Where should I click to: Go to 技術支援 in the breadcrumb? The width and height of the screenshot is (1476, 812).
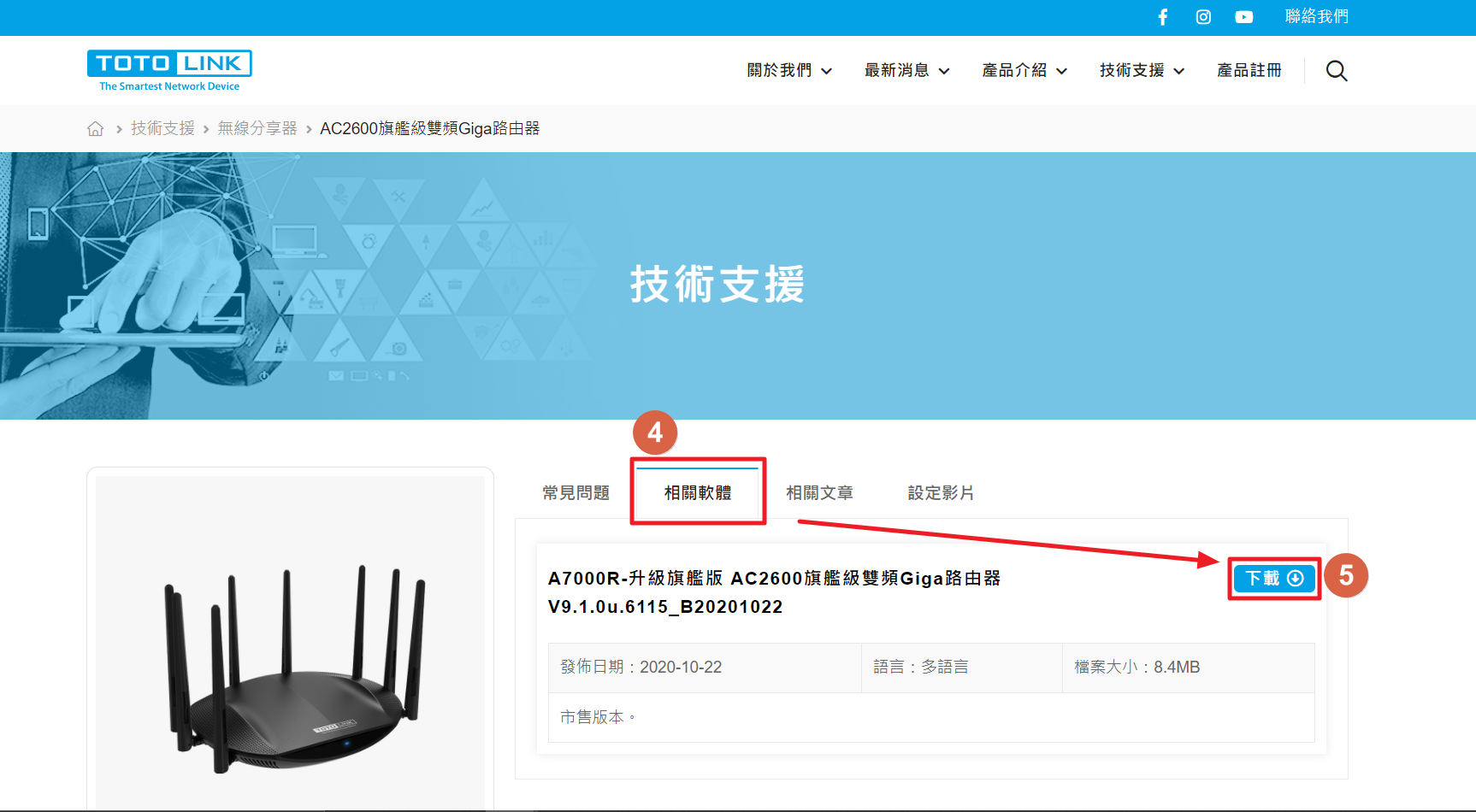coord(163,128)
